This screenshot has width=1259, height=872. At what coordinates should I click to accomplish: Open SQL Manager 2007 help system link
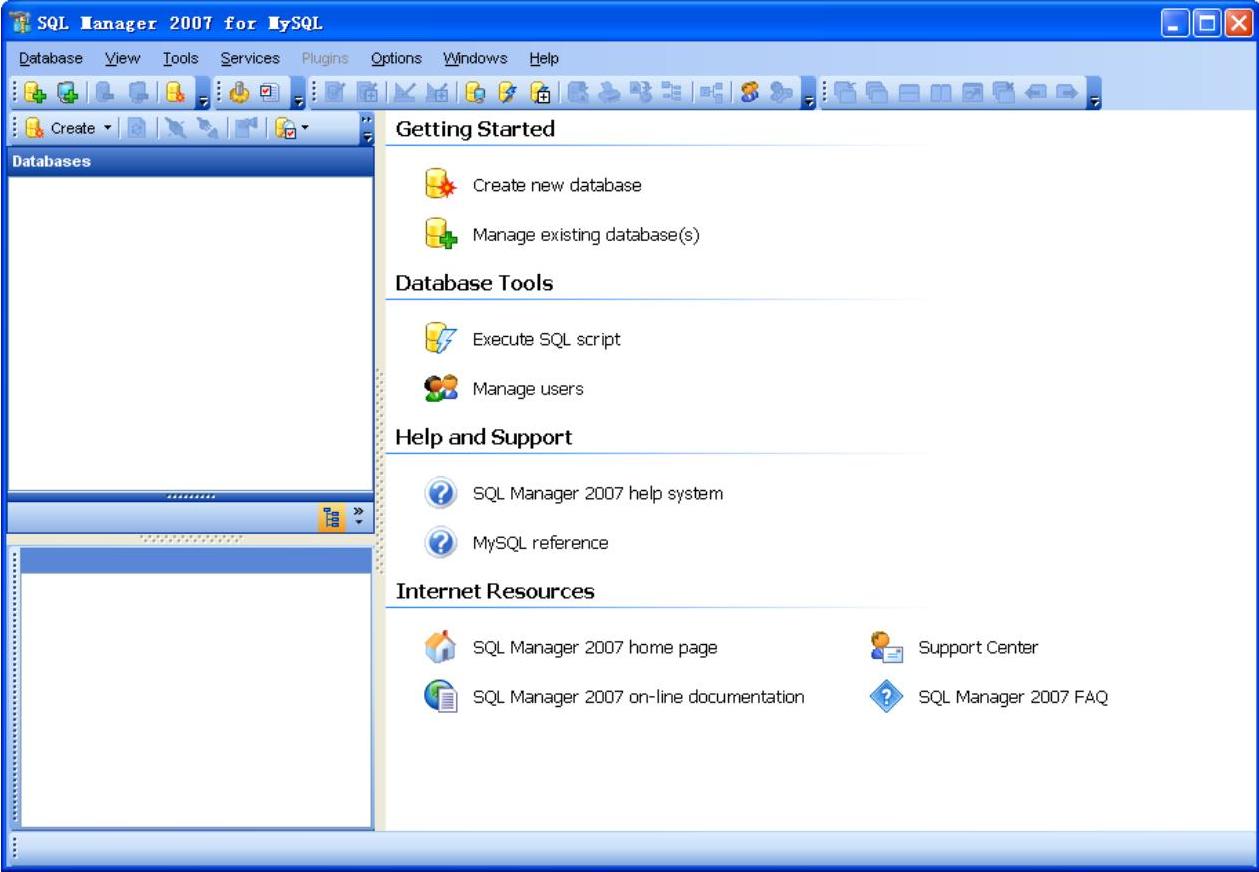[x=597, y=493]
